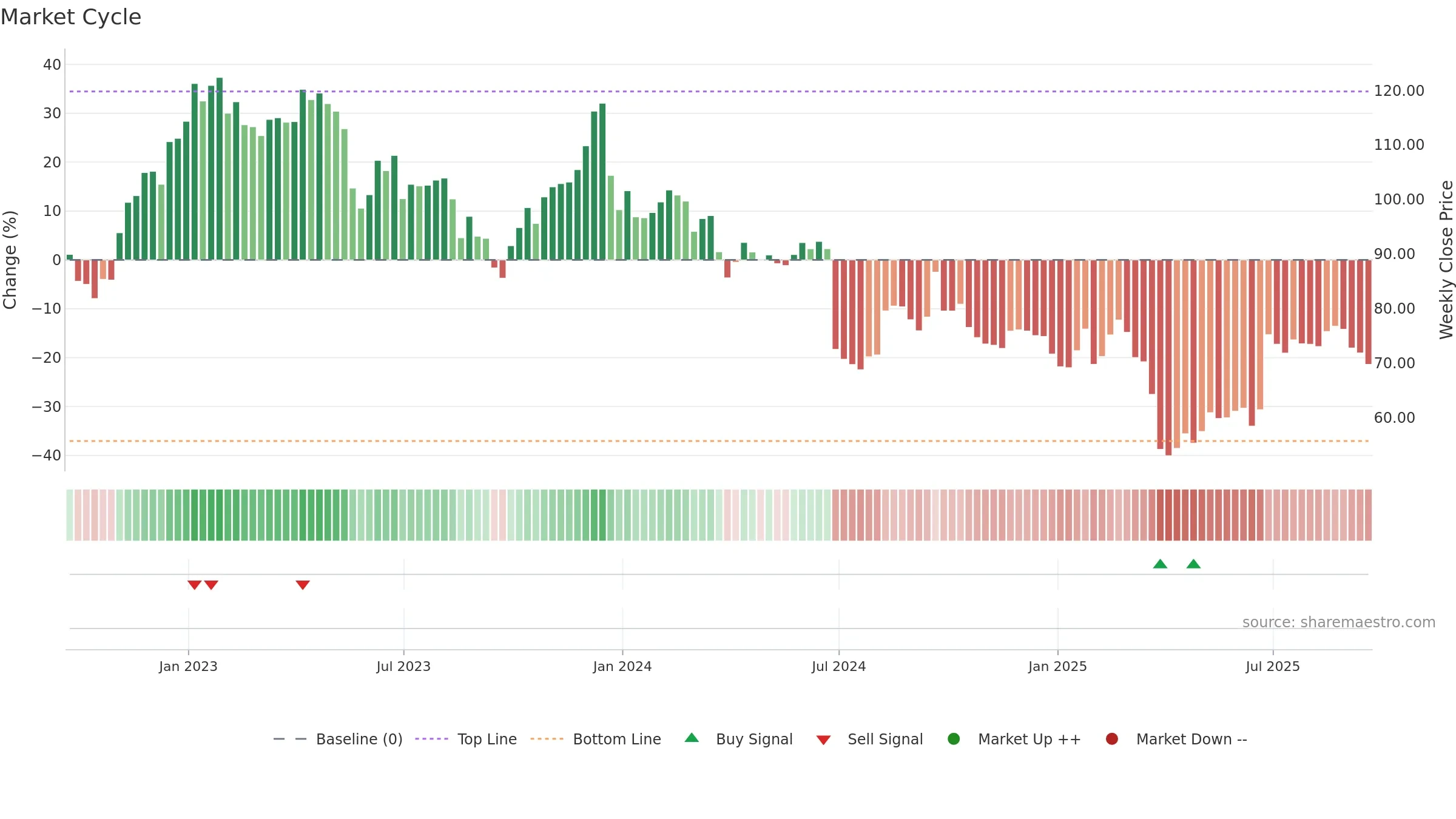Image resolution: width=1456 pixels, height=819 pixels.
Task: Click the Jan 2024 x-axis label
Action: (x=622, y=666)
